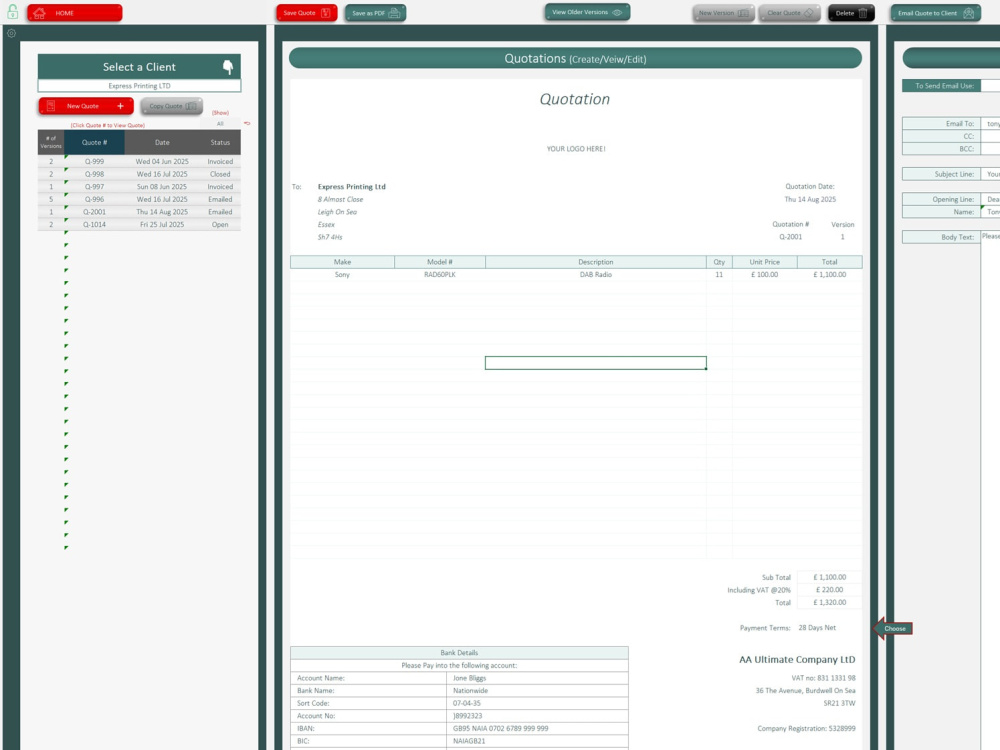Click the Subject Line value field
The image size is (1000, 750).
[x=990, y=174]
